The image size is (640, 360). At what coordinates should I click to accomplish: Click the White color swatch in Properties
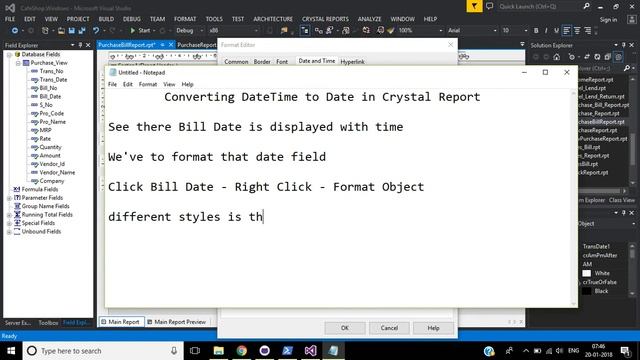(x=587, y=273)
